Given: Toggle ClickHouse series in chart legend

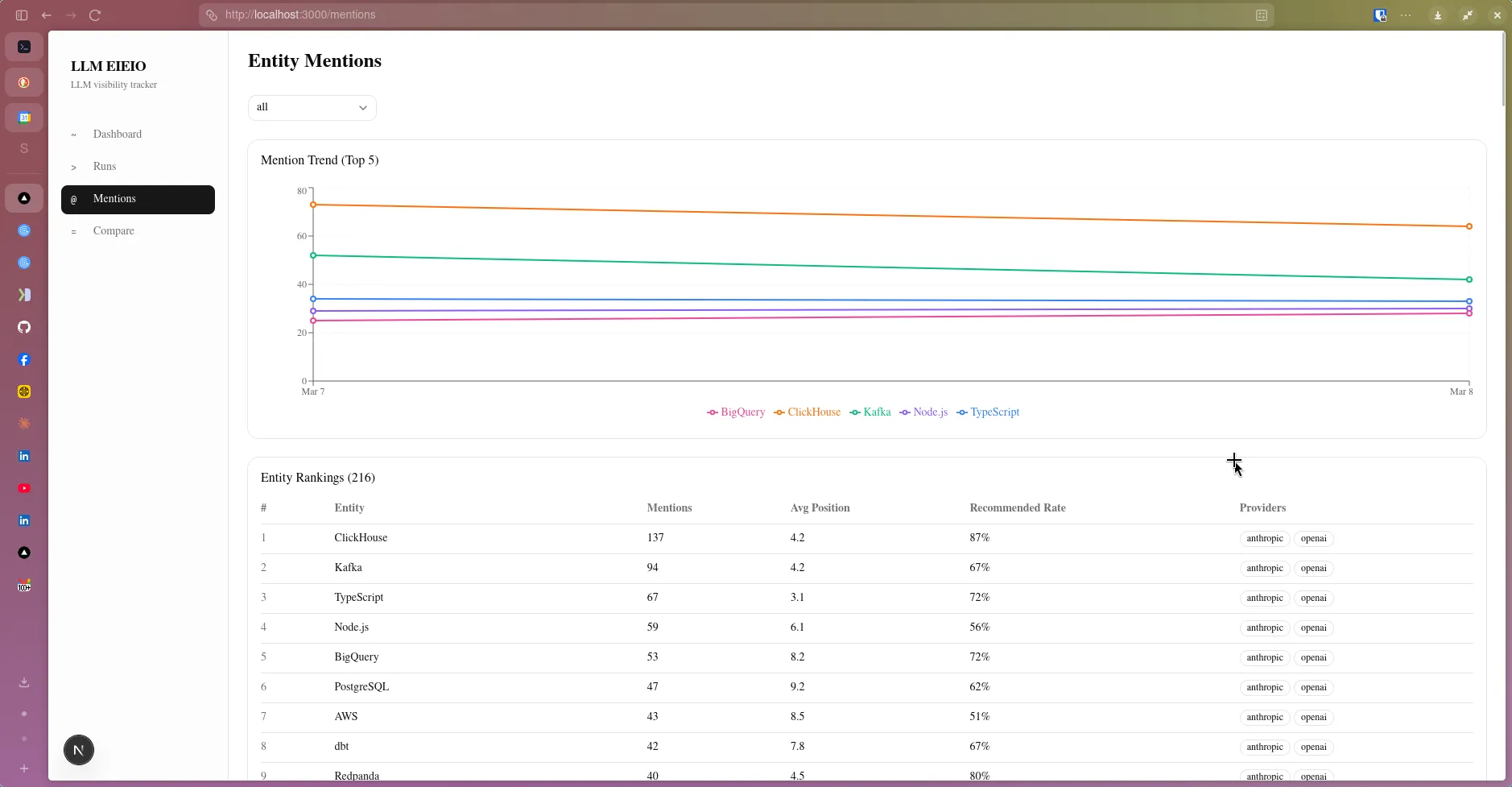Looking at the screenshot, I should click(x=807, y=412).
